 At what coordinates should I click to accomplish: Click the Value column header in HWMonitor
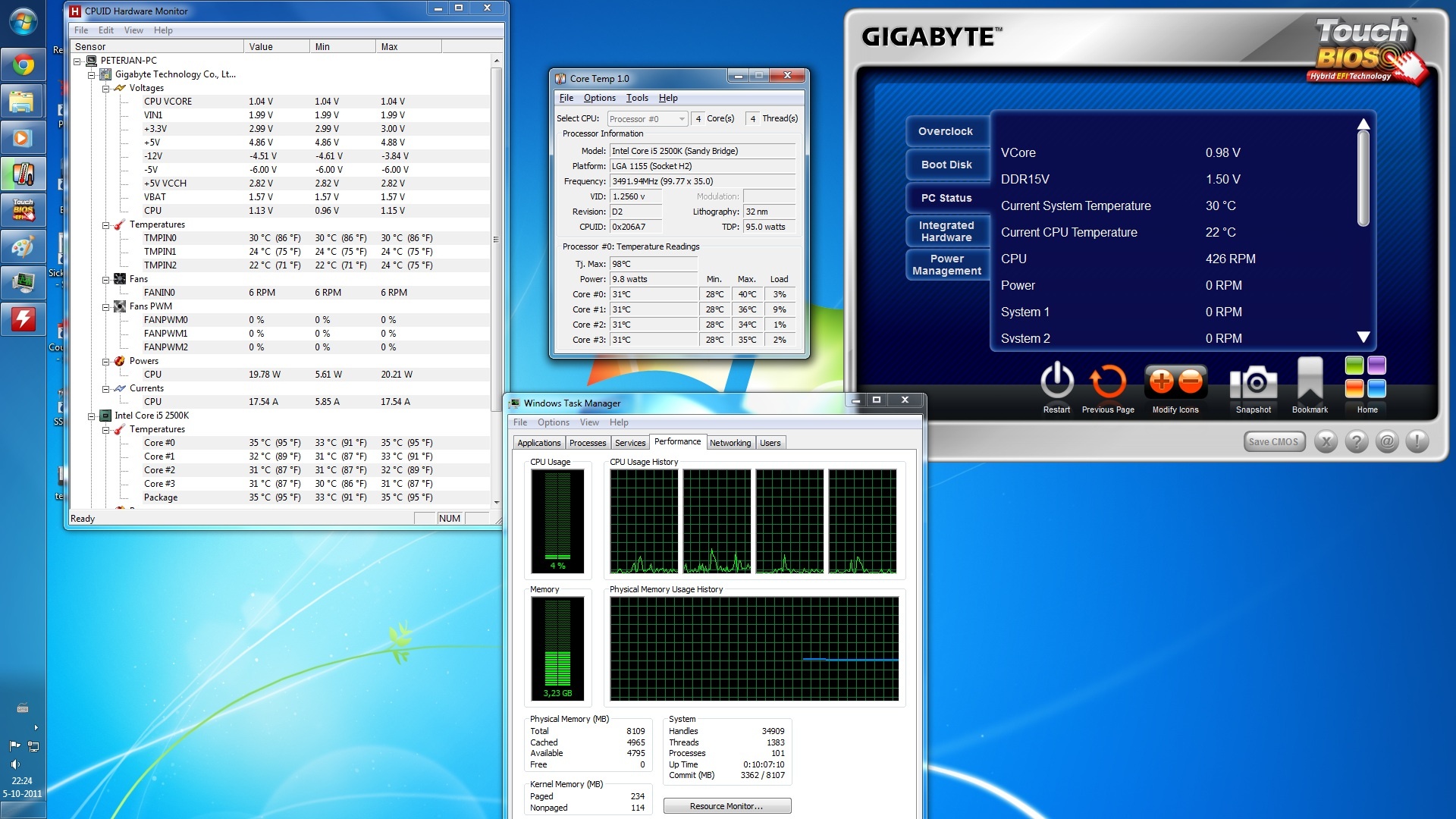coord(277,47)
